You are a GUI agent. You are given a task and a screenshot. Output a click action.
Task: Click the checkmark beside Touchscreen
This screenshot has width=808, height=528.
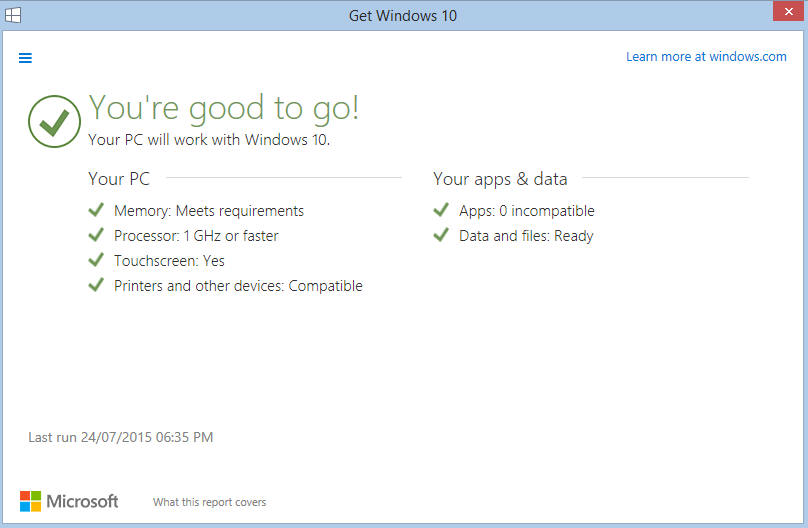(96, 260)
